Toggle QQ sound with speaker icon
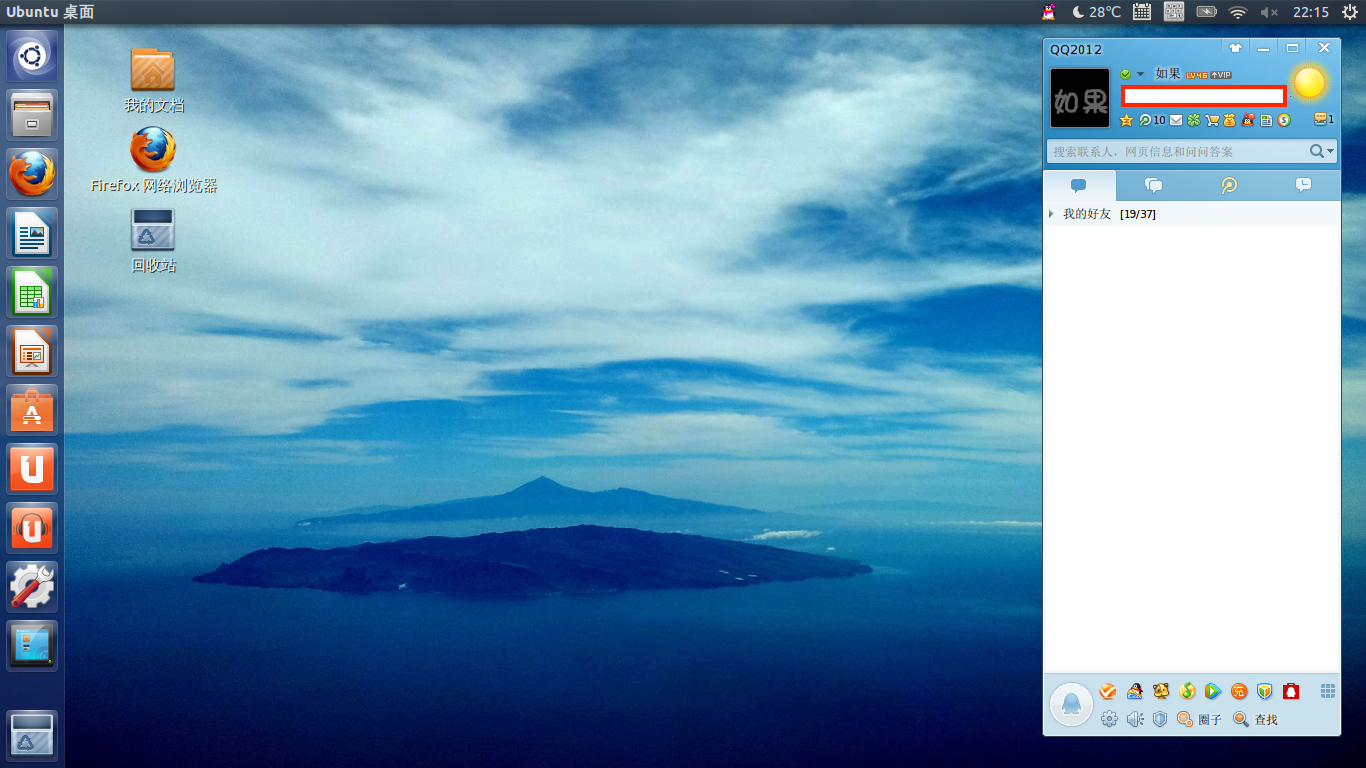Viewport: 1366px width, 768px height. click(x=1135, y=719)
